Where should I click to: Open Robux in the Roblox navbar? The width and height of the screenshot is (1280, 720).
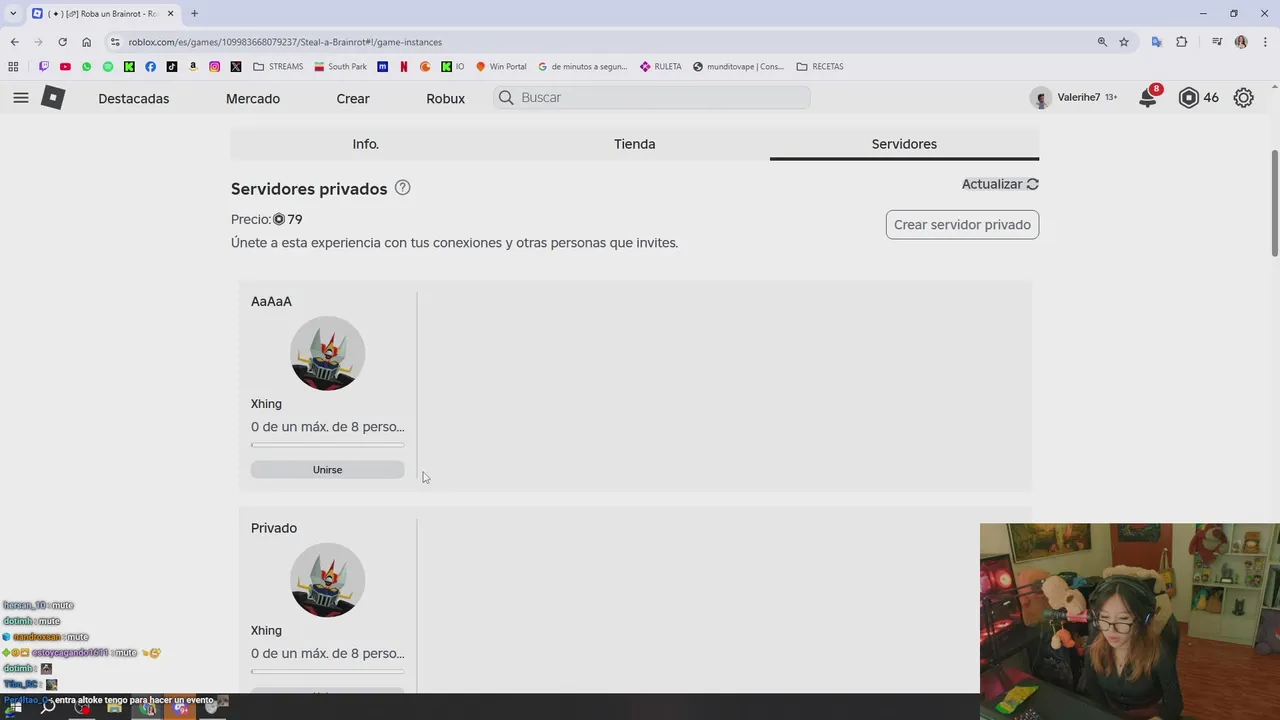coord(445,98)
